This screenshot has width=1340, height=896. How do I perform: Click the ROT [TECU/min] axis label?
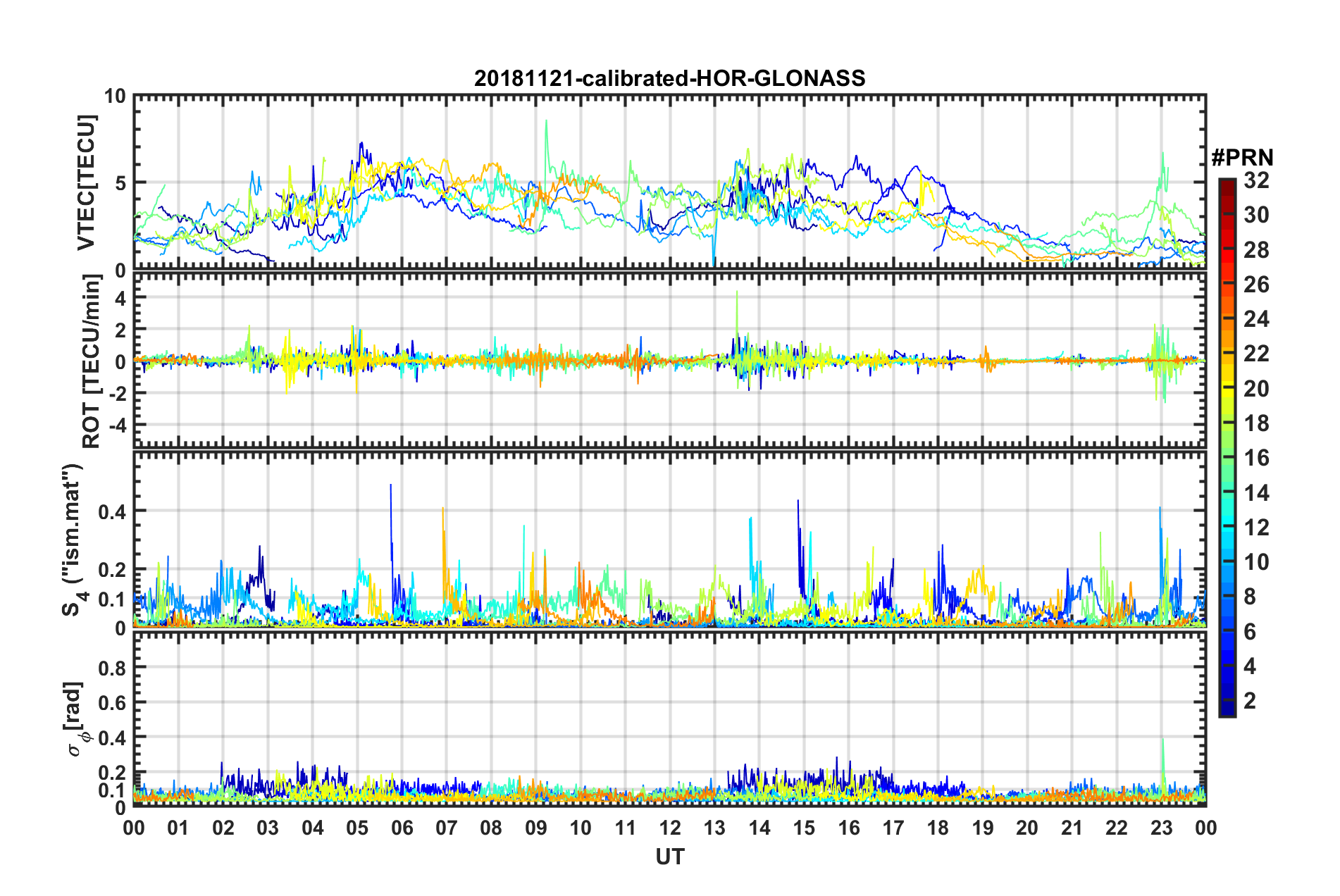pos(92,361)
